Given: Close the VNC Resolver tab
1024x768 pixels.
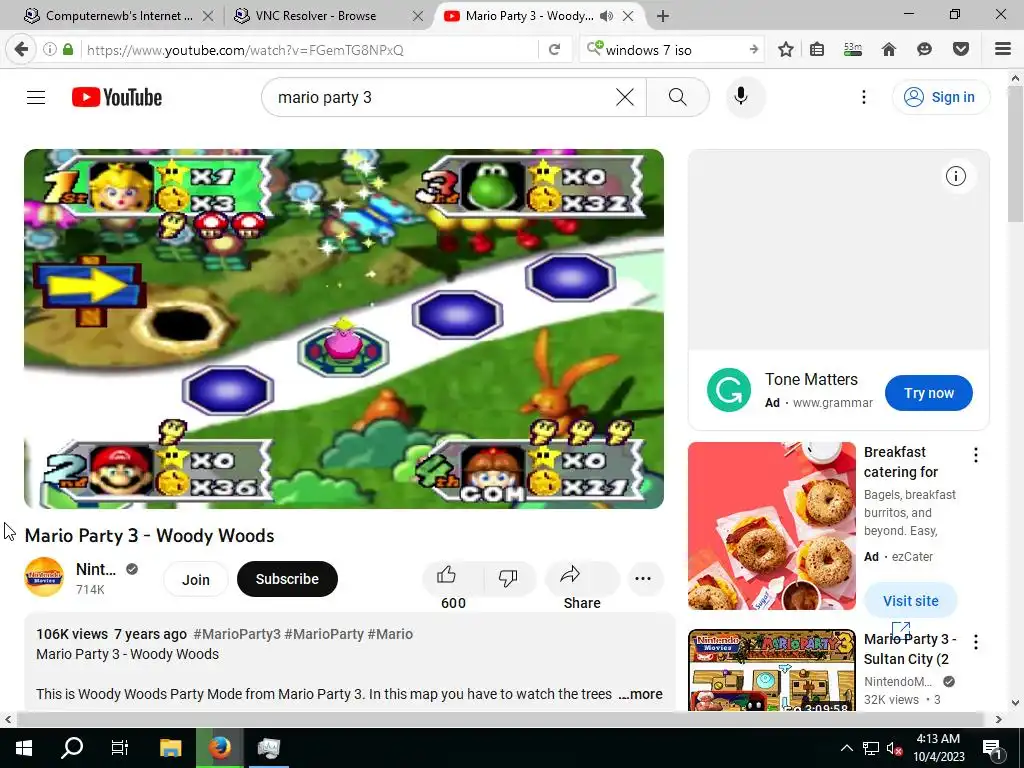Looking at the screenshot, I should point(418,16).
